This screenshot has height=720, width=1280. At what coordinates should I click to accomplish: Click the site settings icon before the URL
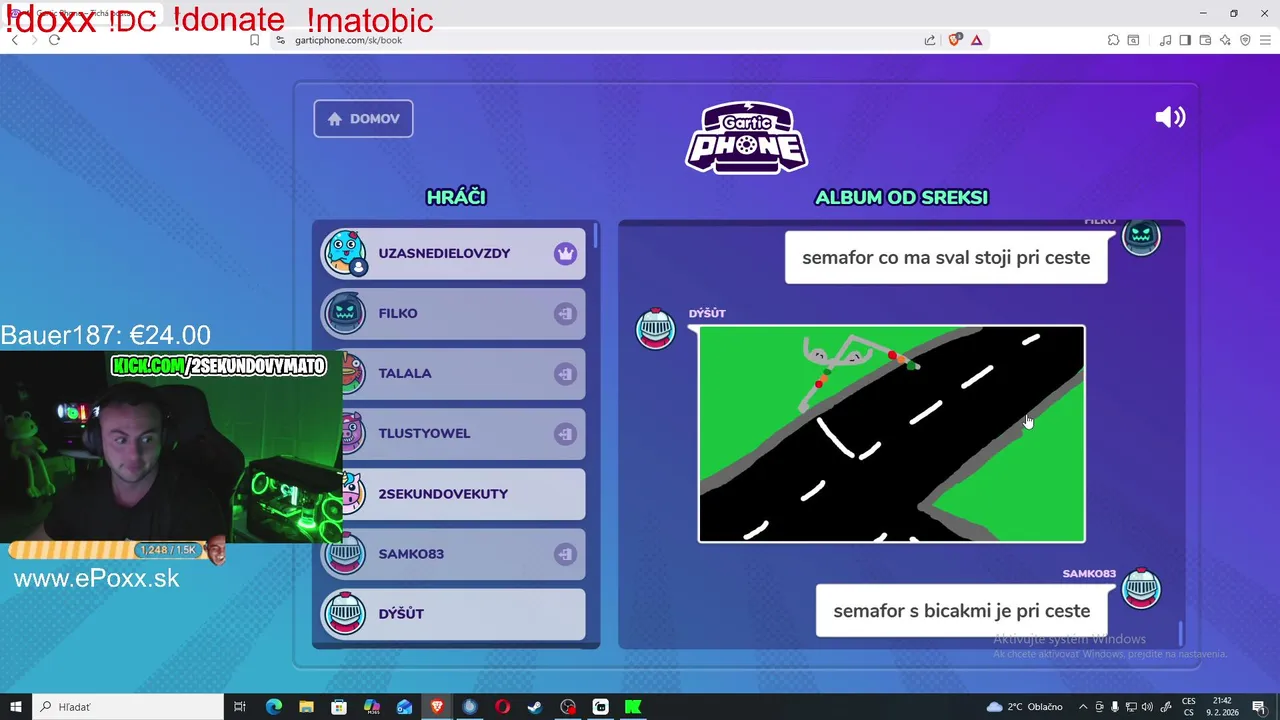[x=281, y=40]
